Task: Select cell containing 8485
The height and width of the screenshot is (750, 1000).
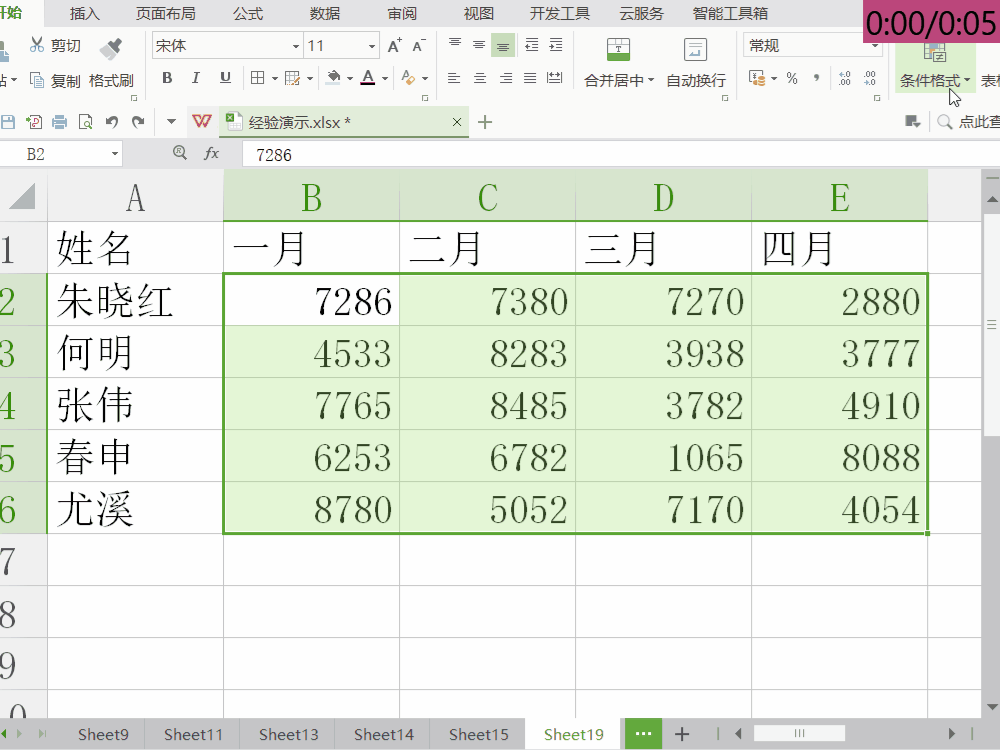Action: (x=487, y=404)
